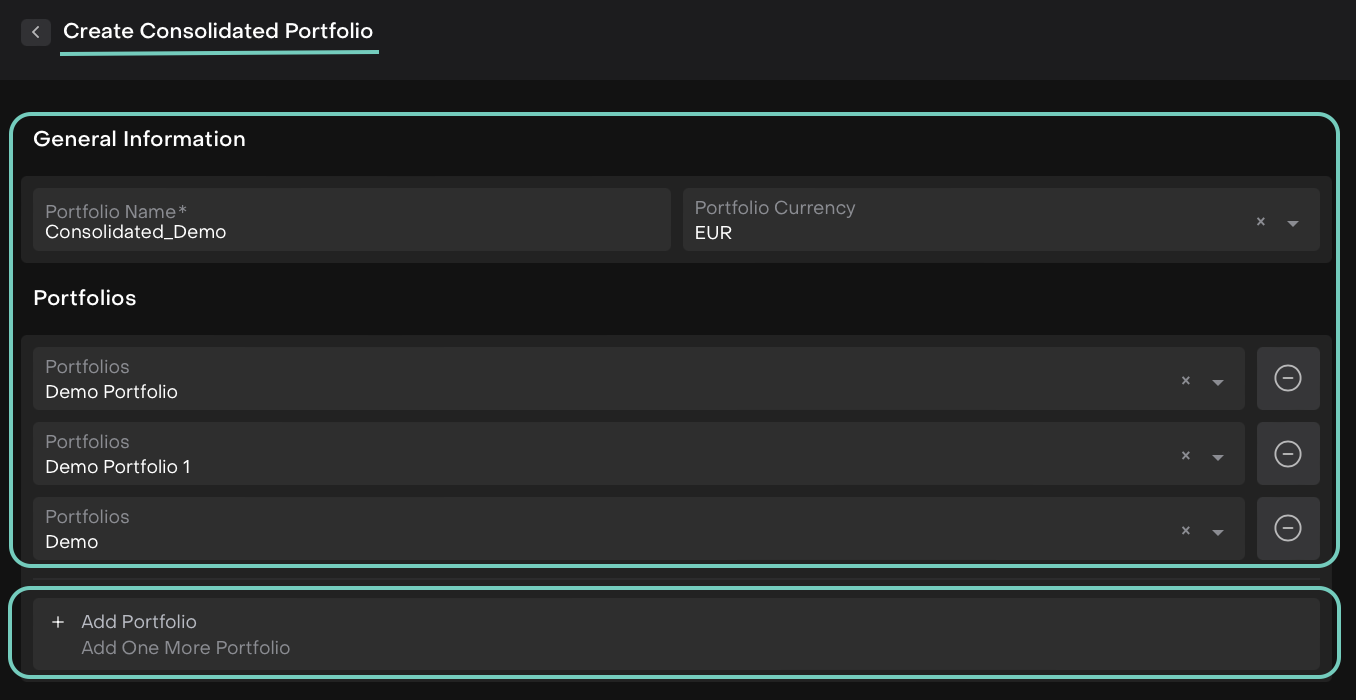Clear the Demo Portfolio selection
Viewport: 1356px width, 700px height.
1186,381
